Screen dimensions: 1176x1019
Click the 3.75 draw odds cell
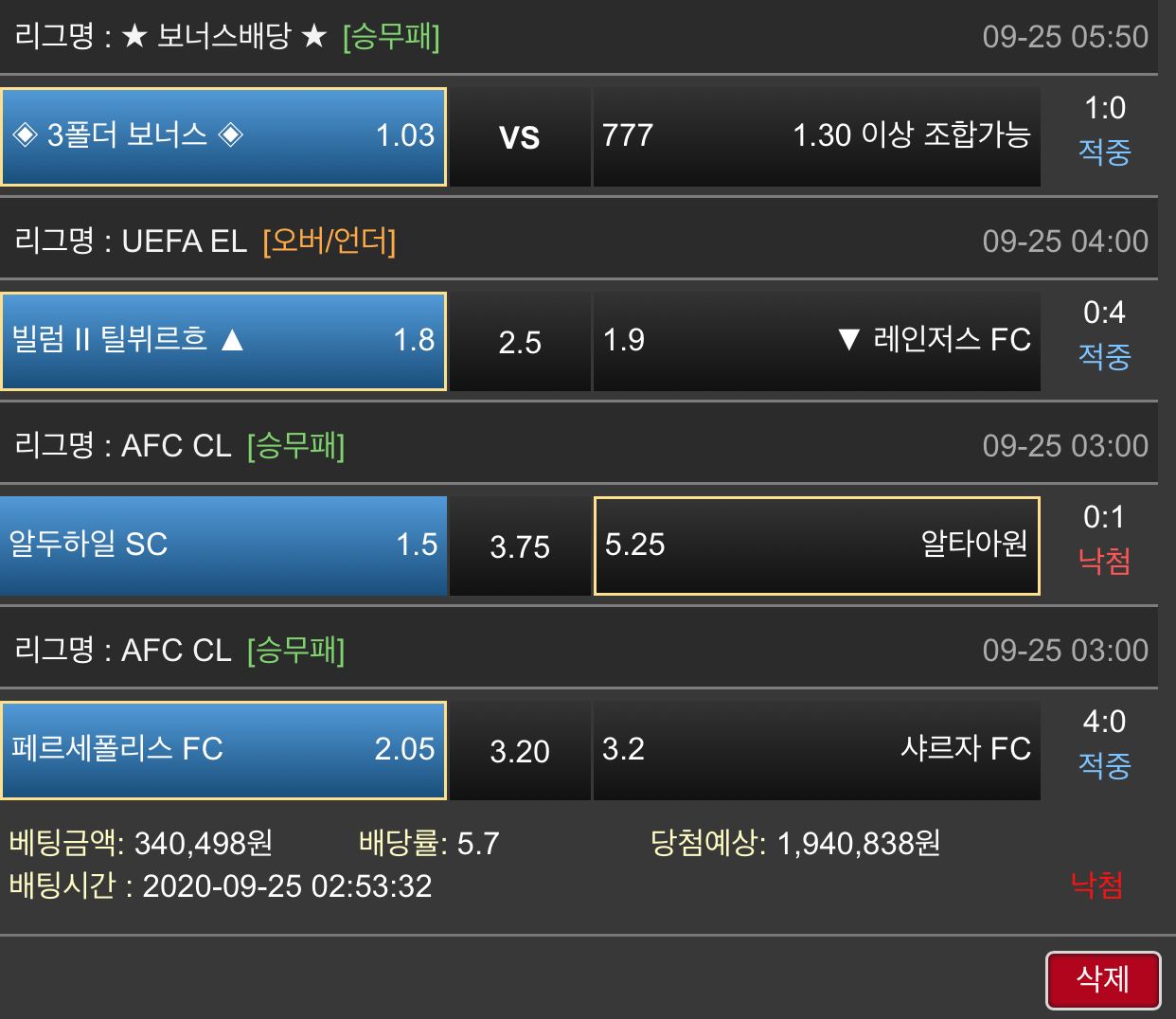pos(520,546)
